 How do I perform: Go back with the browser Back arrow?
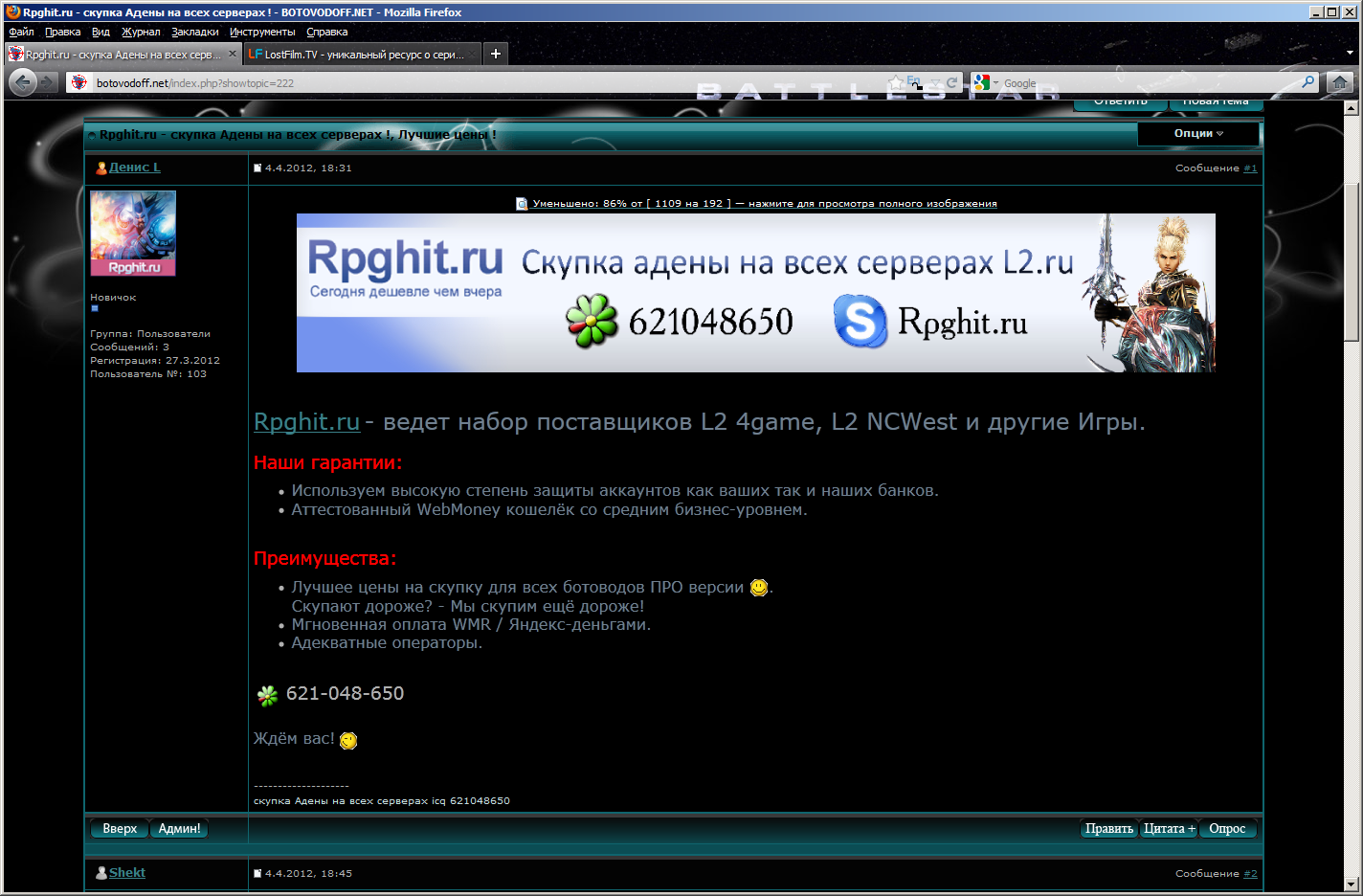pos(23,82)
